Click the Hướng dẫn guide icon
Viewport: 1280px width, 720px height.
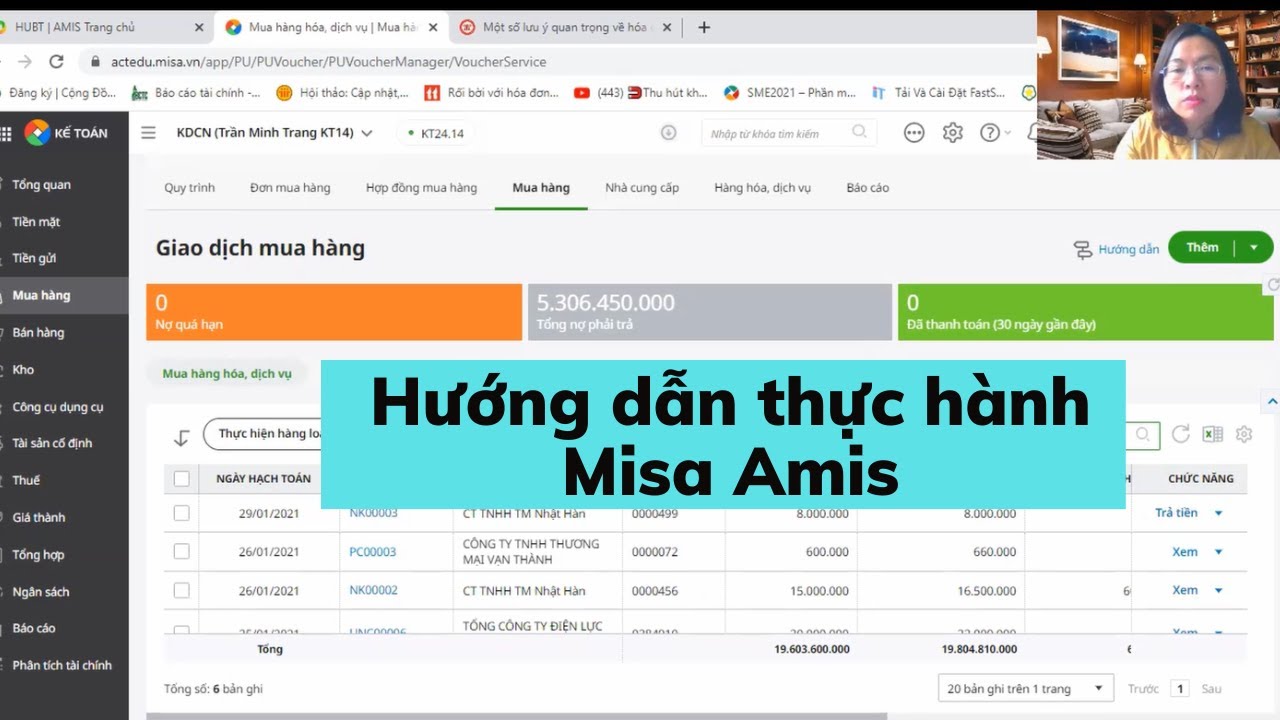point(1083,249)
